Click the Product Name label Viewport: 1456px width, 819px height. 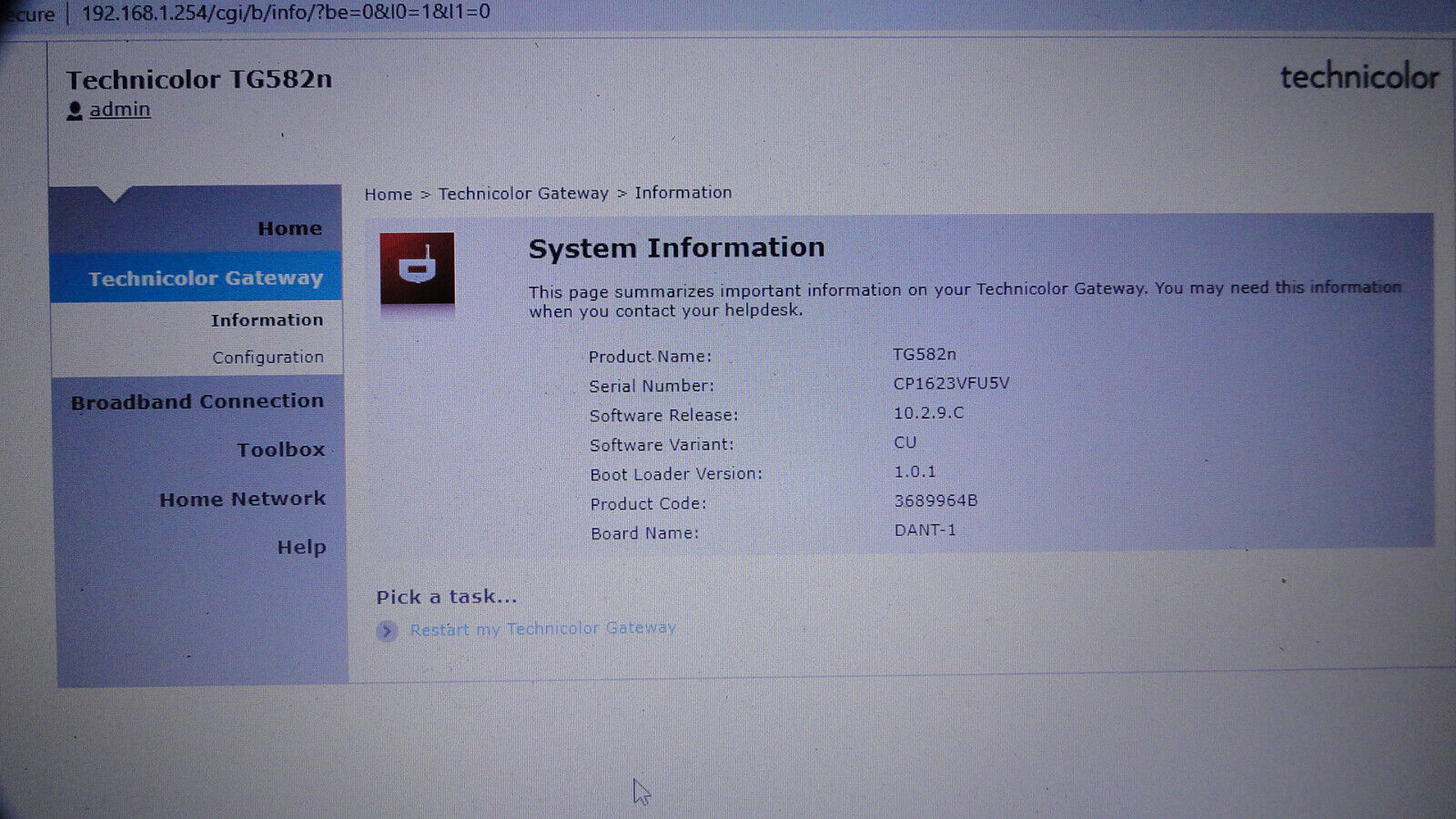pyautogui.click(x=650, y=357)
